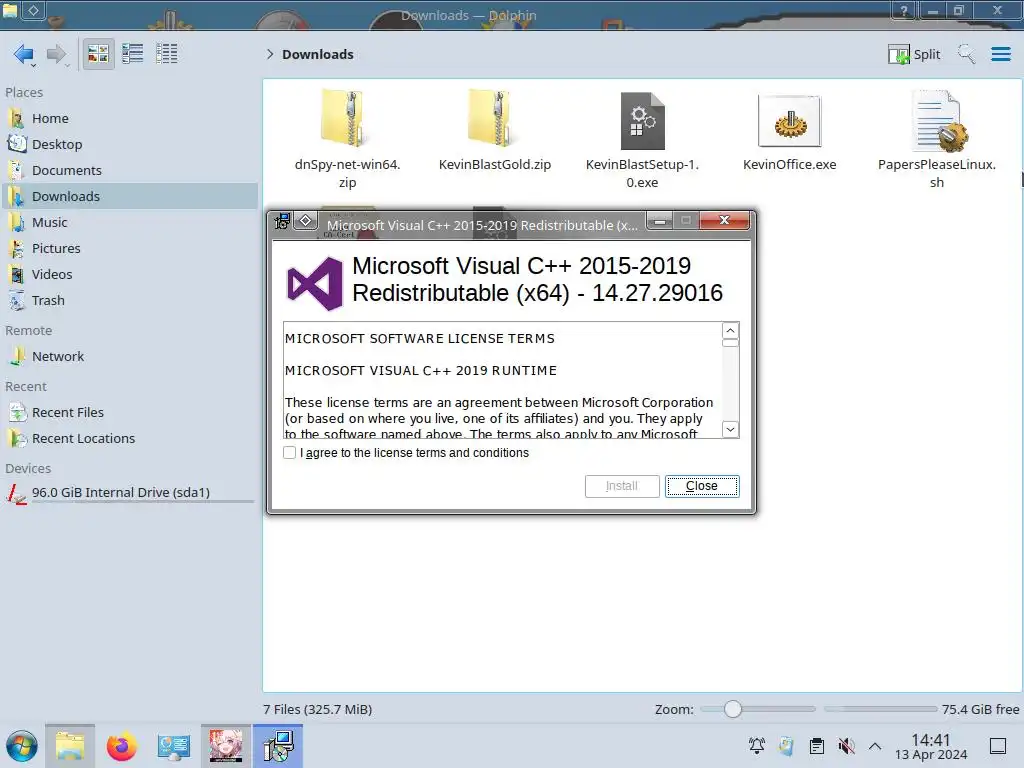
Task: Adjust the Zoom slider handle
Action: pos(733,709)
